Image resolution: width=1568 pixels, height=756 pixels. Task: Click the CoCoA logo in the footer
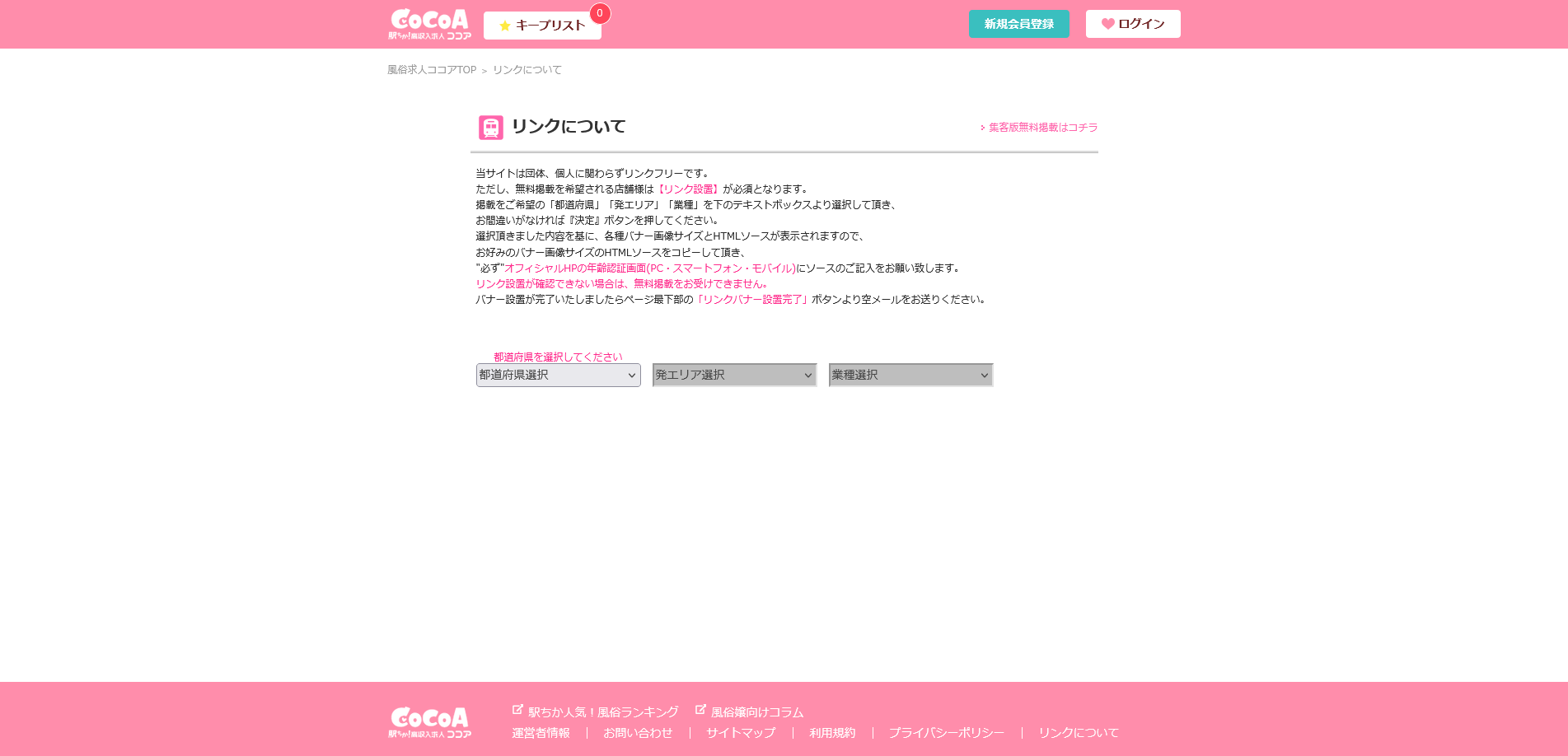coord(429,722)
